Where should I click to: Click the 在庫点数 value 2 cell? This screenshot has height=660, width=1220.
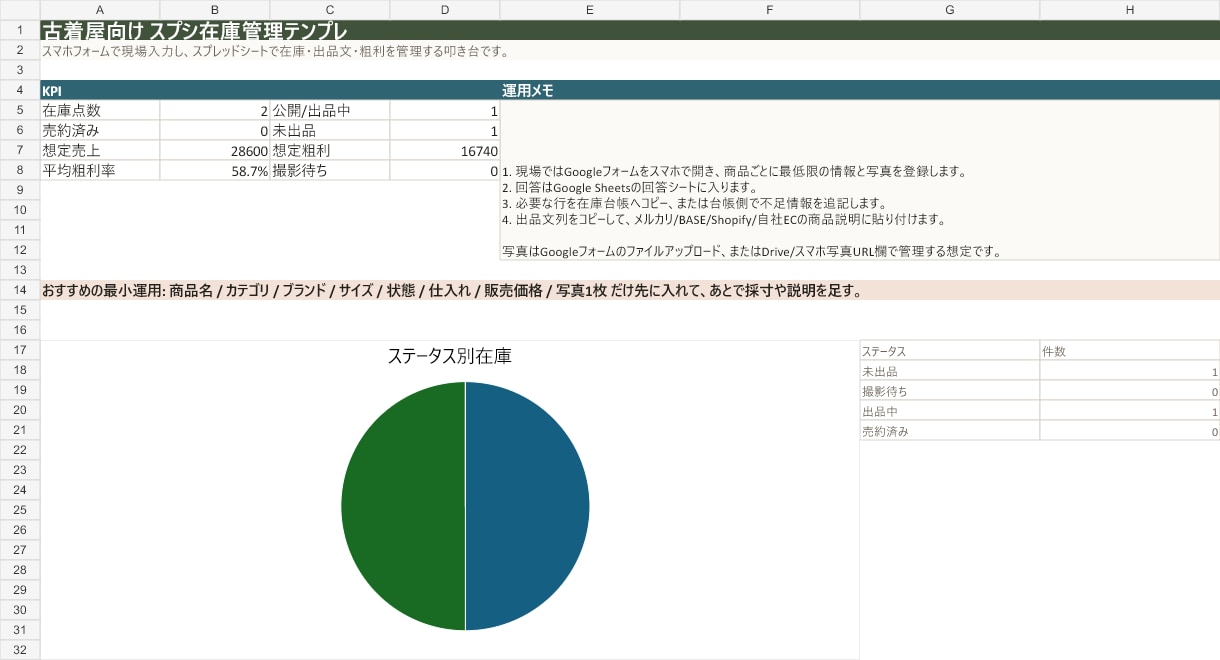[x=215, y=110]
